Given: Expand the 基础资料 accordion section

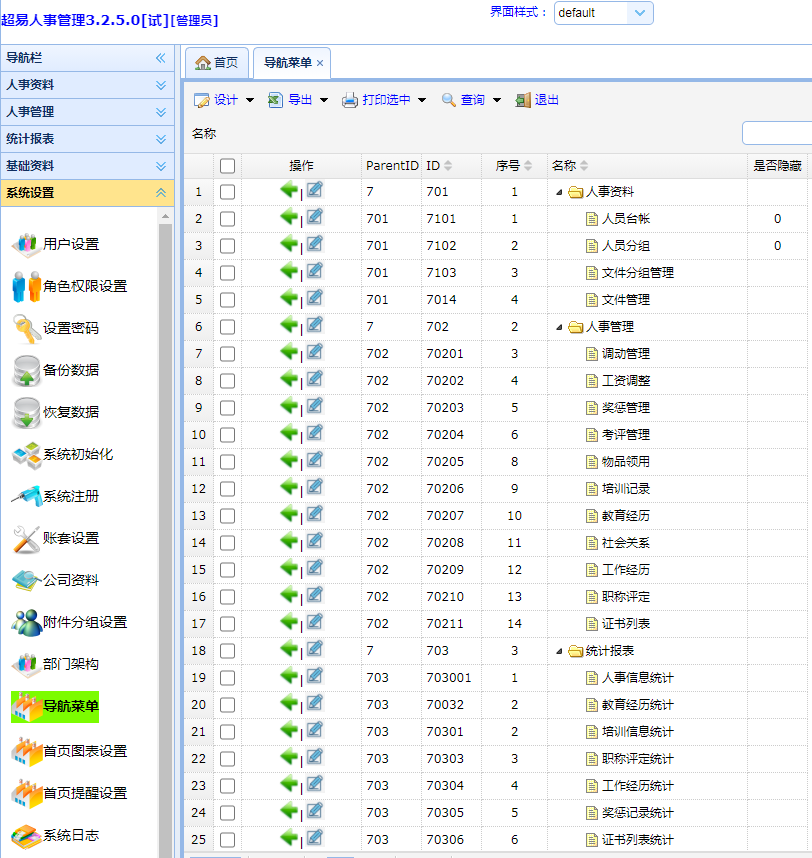Looking at the screenshot, I should [x=88, y=166].
